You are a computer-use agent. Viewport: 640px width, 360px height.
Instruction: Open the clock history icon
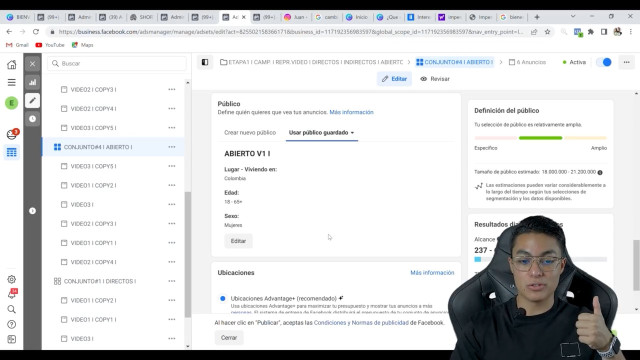tap(32, 119)
